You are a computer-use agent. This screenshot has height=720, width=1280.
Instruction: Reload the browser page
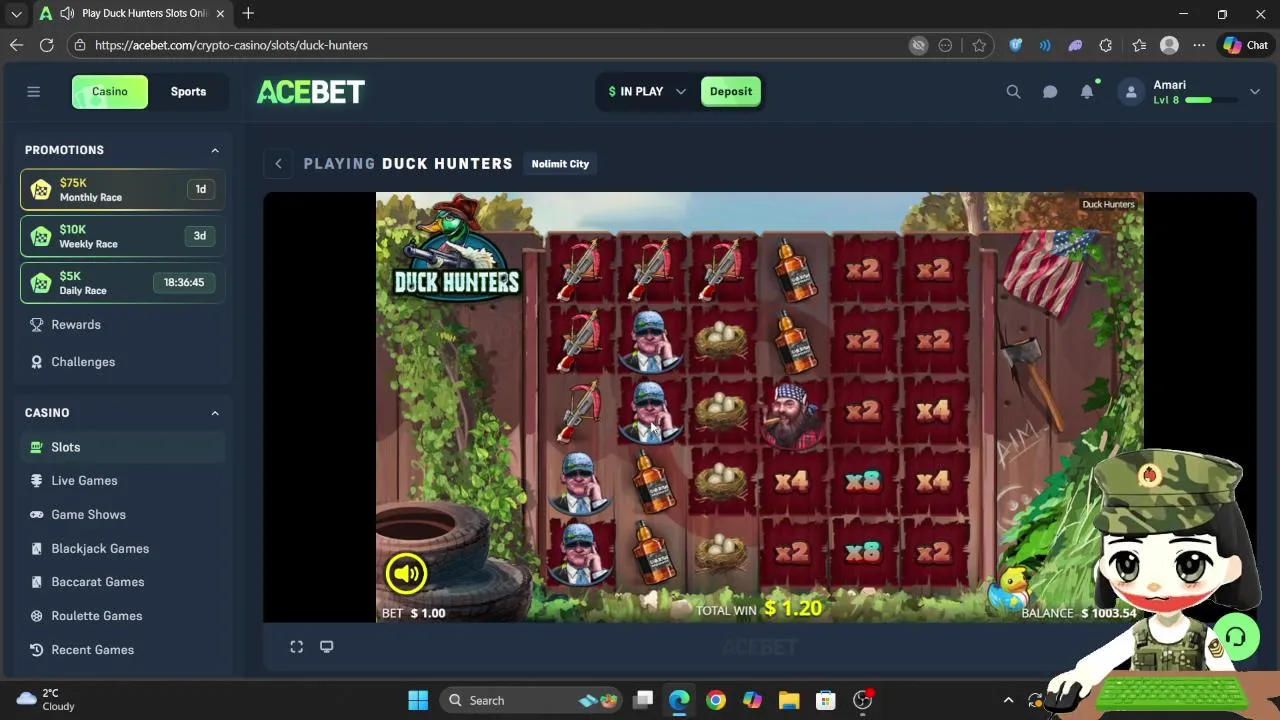46,45
